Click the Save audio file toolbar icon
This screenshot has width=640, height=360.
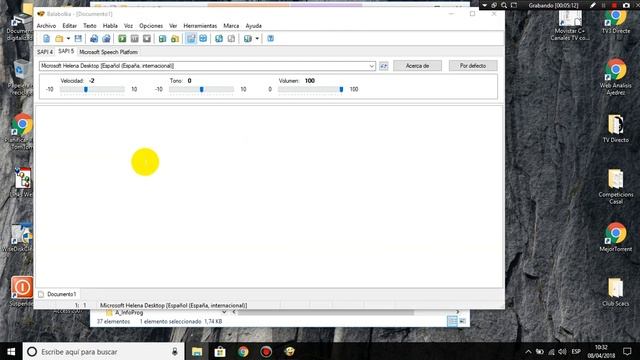point(94,39)
